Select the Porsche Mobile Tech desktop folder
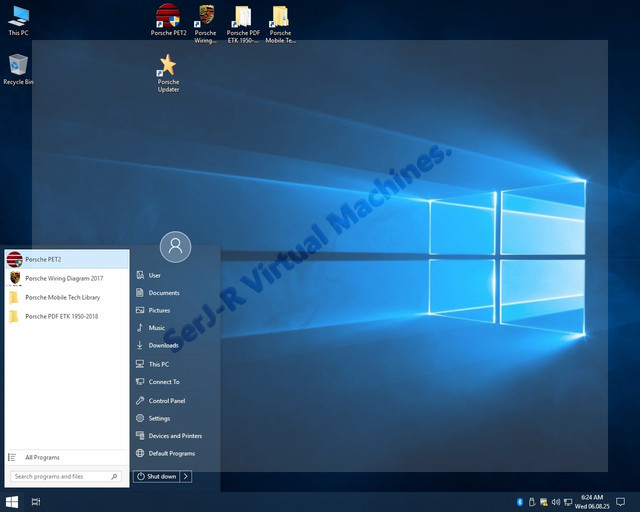 coord(280,24)
